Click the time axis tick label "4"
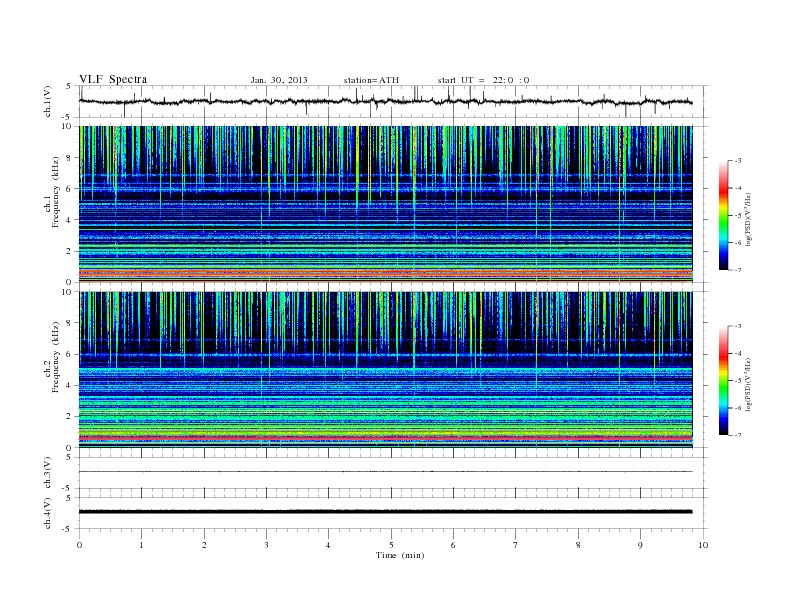Viewport: 792px width, 612px height. 328,545
